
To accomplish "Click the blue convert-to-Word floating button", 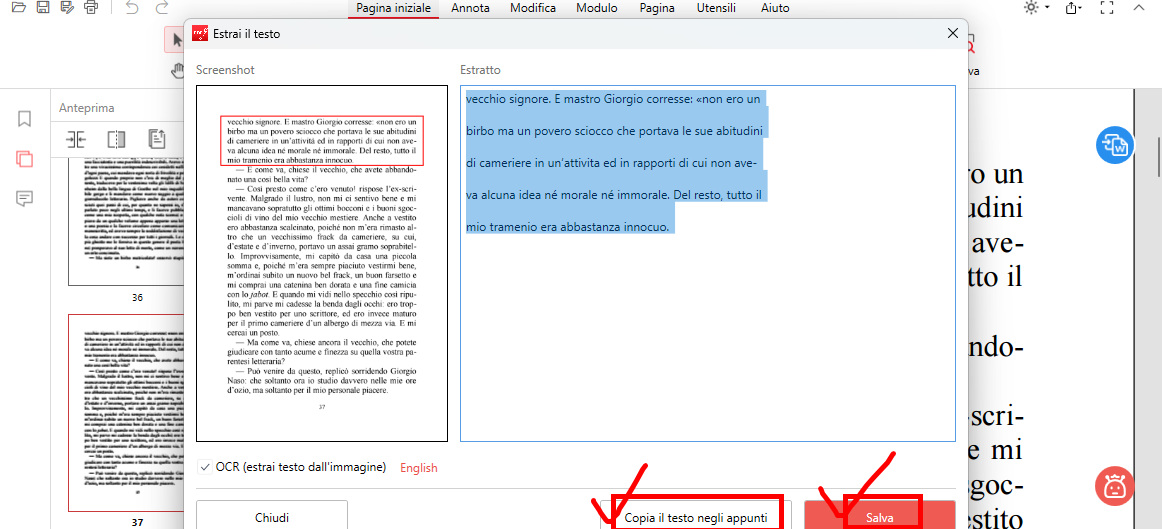I will [x=1113, y=145].
